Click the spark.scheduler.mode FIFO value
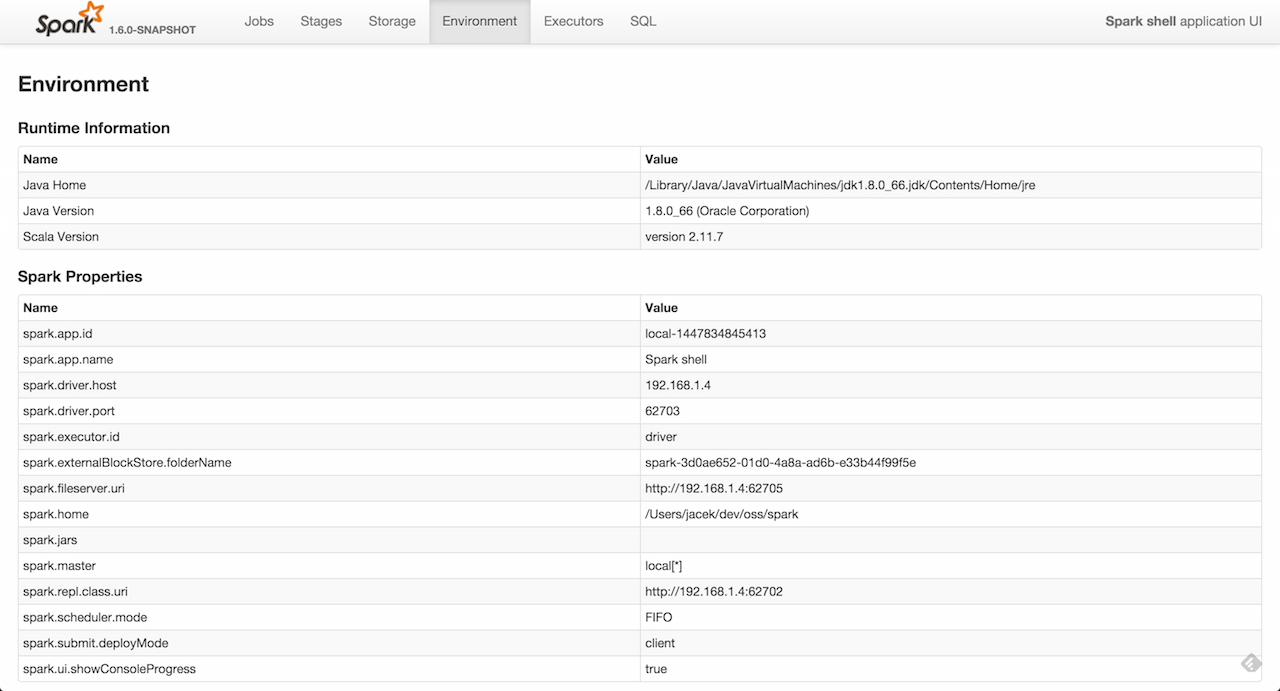 point(659,617)
